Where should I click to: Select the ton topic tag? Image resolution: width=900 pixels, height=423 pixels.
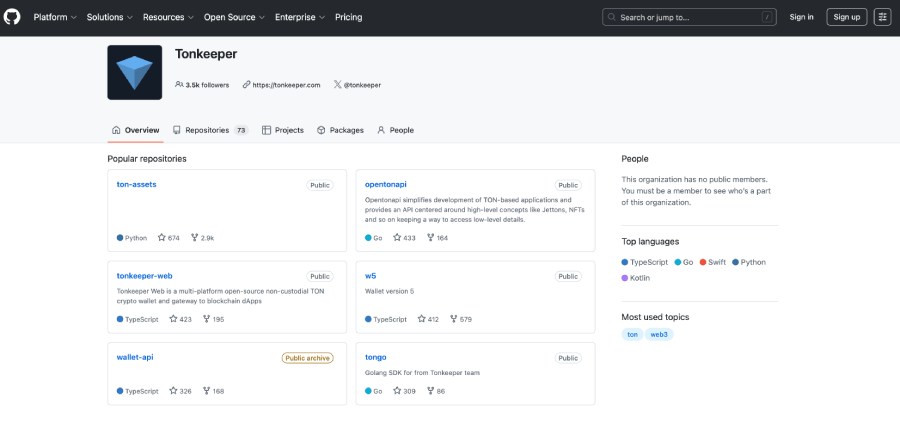(632, 335)
